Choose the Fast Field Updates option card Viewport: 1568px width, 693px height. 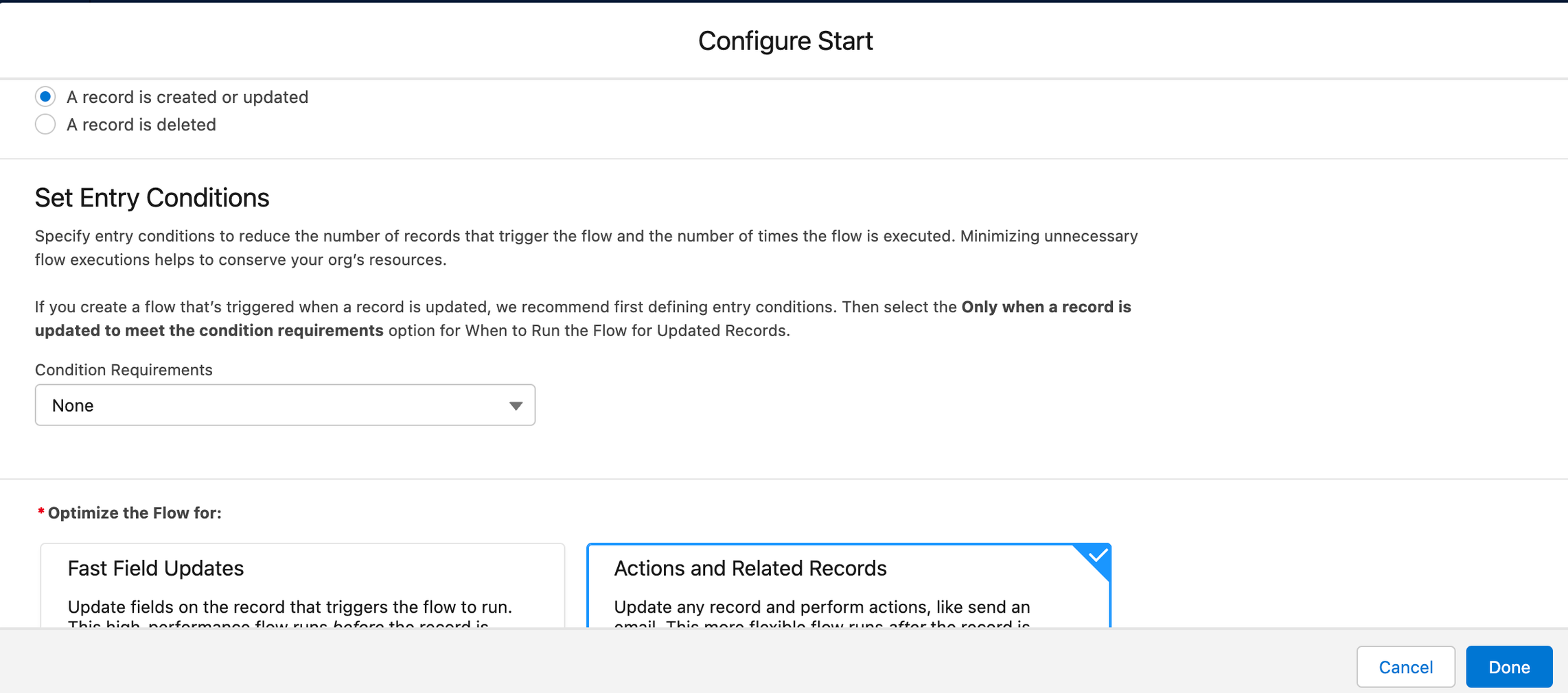[302, 585]
